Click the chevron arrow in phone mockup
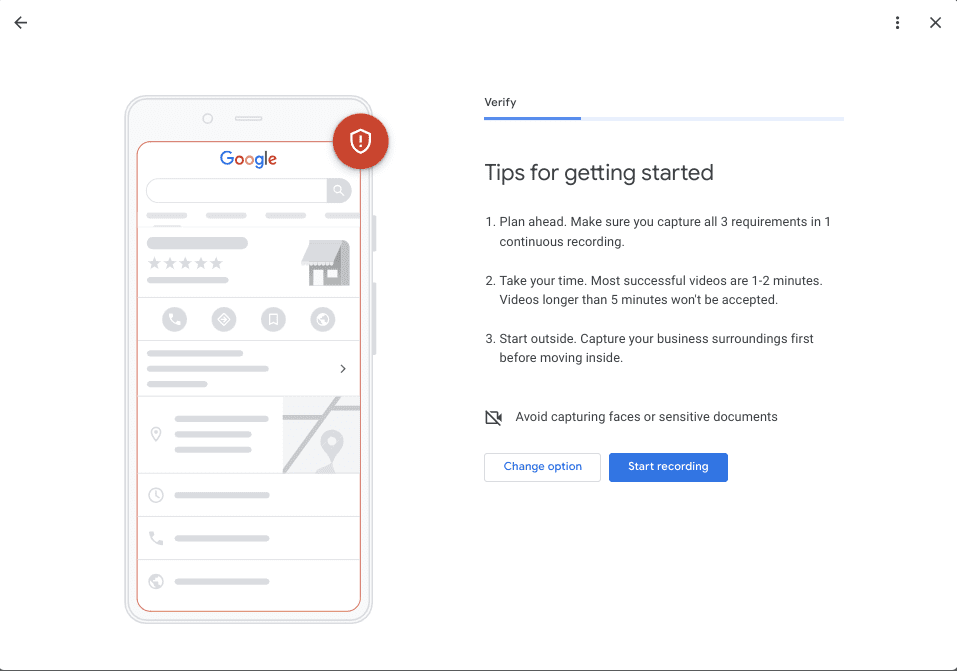The height and width of the screenshot is (671, 957). click(343, 369)
